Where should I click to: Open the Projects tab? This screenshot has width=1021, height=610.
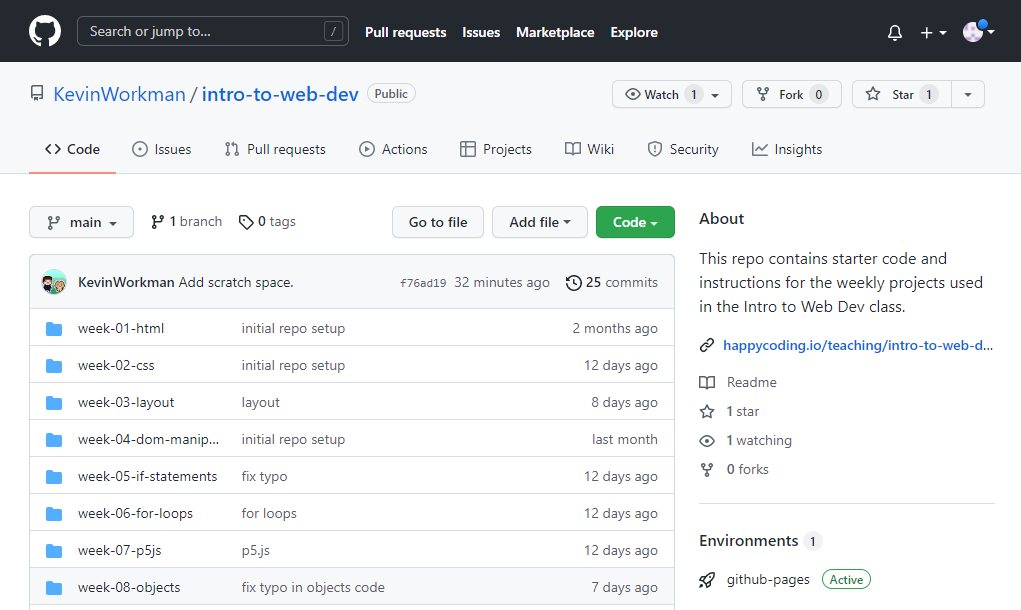pyautogui.click(x=496, y=149)
